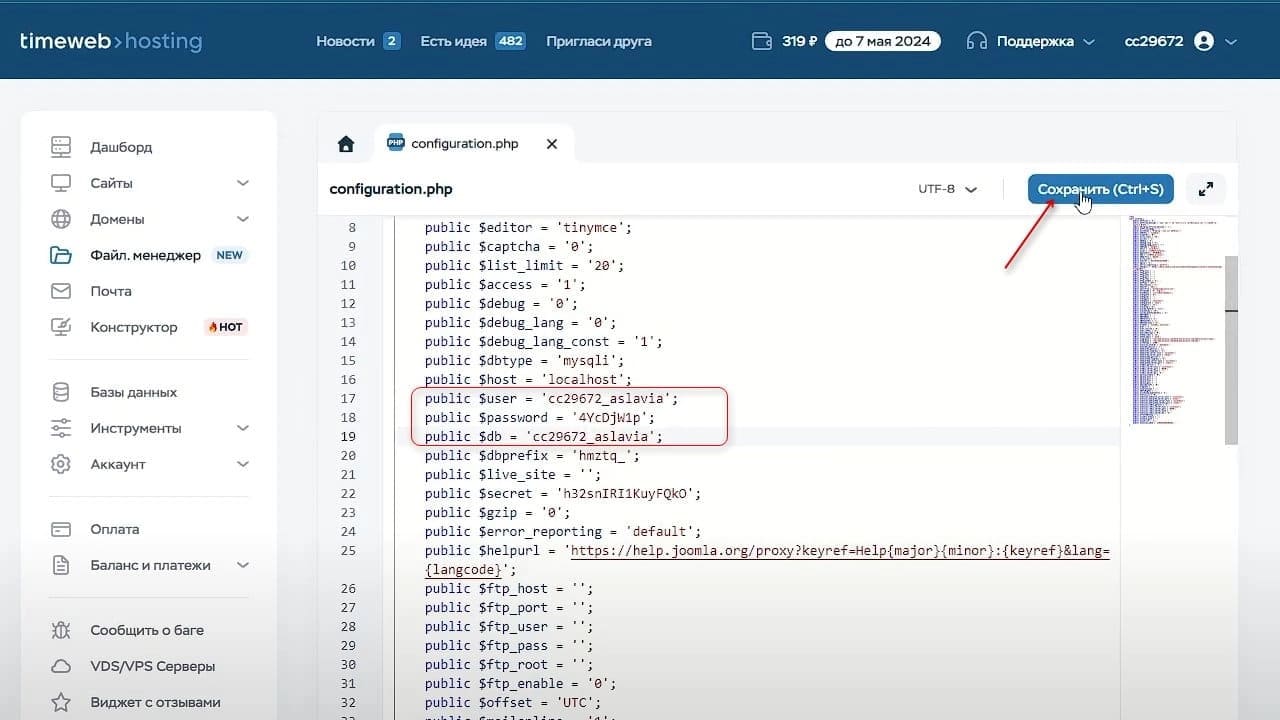The width and height of the screenshot is (1280, 720).
Task: Click the Есть идея badge 482
Action: point(511,41)
